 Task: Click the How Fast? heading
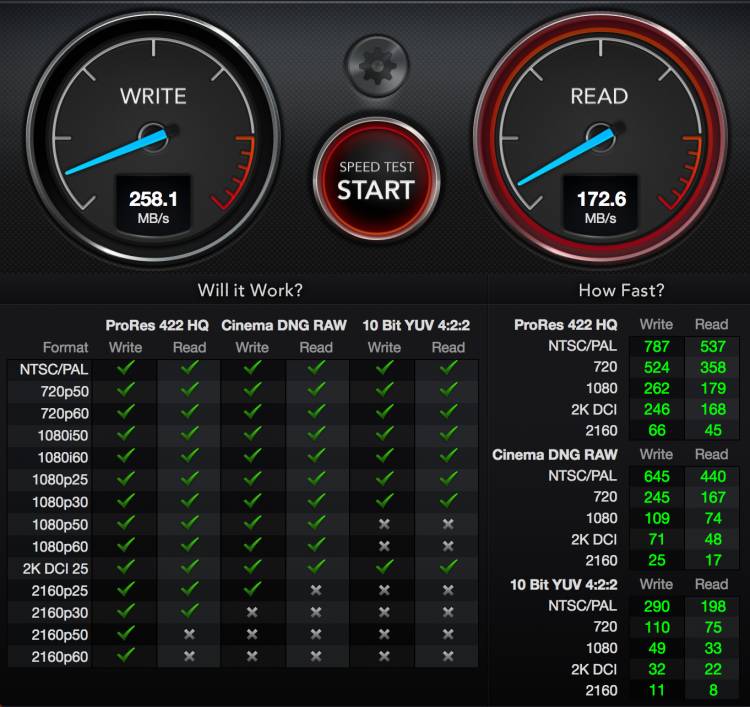621,290
